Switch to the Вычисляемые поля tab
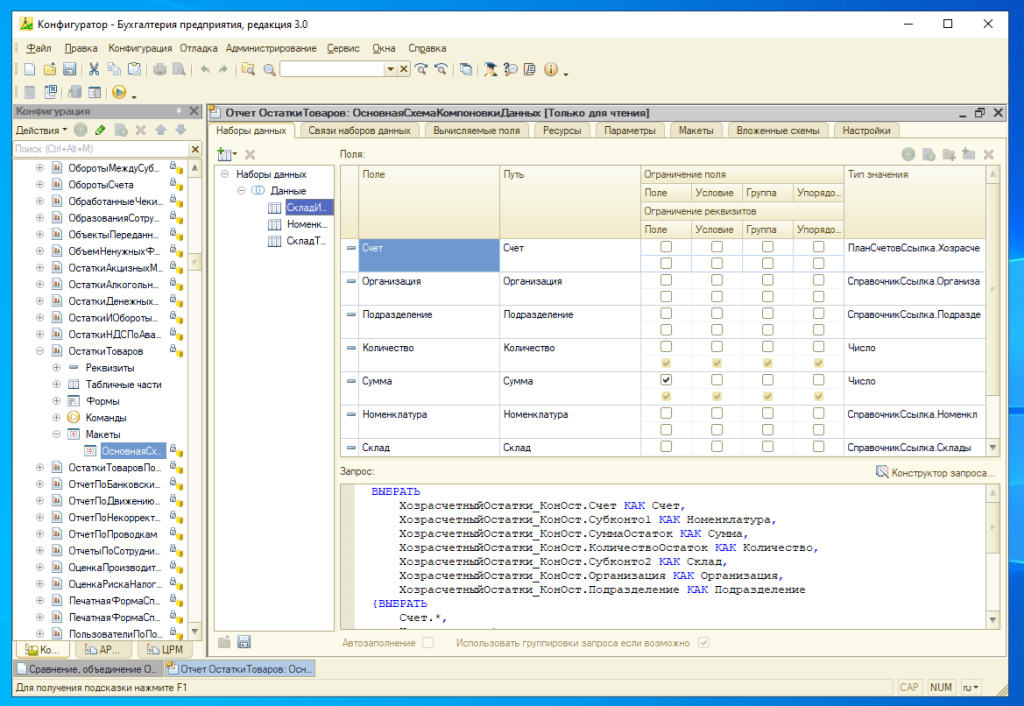Screen dimensions: 1024x706 pyautogui.click(x=476, y=130)
